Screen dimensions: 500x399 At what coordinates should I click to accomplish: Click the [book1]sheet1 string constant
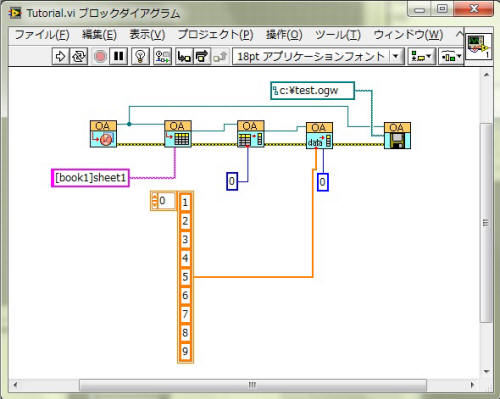pos(90,178)
